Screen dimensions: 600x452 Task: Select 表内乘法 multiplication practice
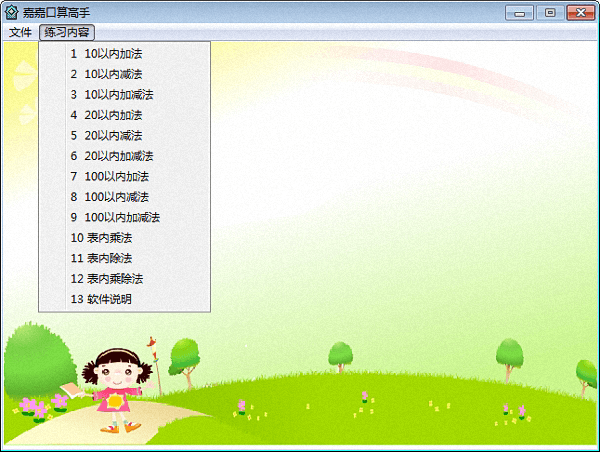tap(106, 238)
